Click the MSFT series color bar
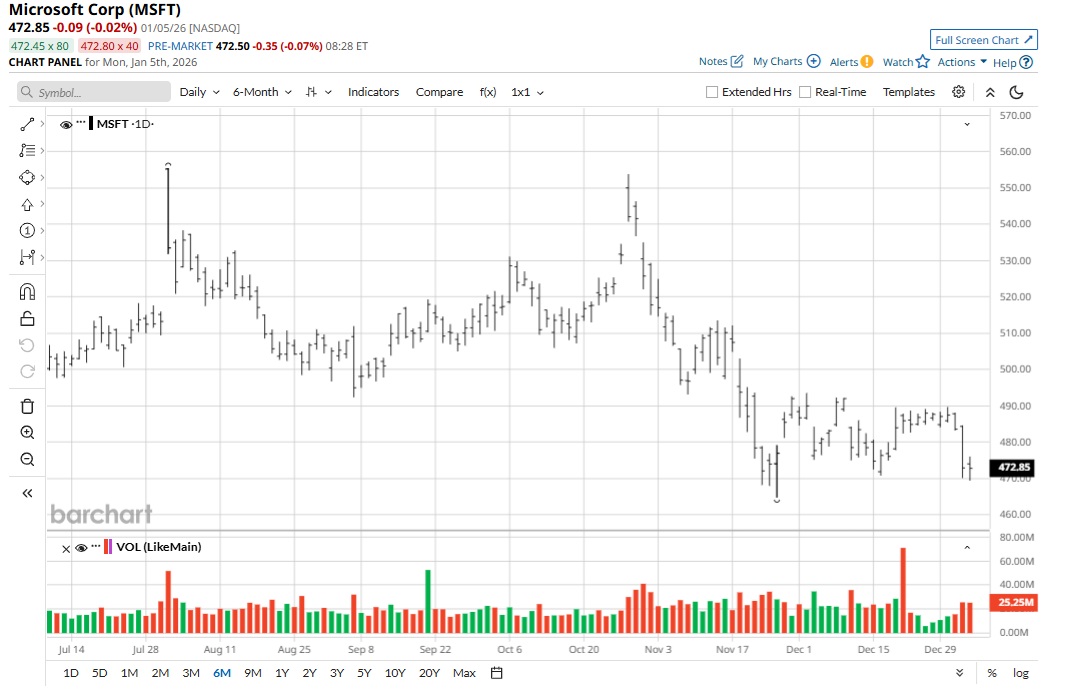This screenshot has width=1069, height=697. (x=91, y=124)
